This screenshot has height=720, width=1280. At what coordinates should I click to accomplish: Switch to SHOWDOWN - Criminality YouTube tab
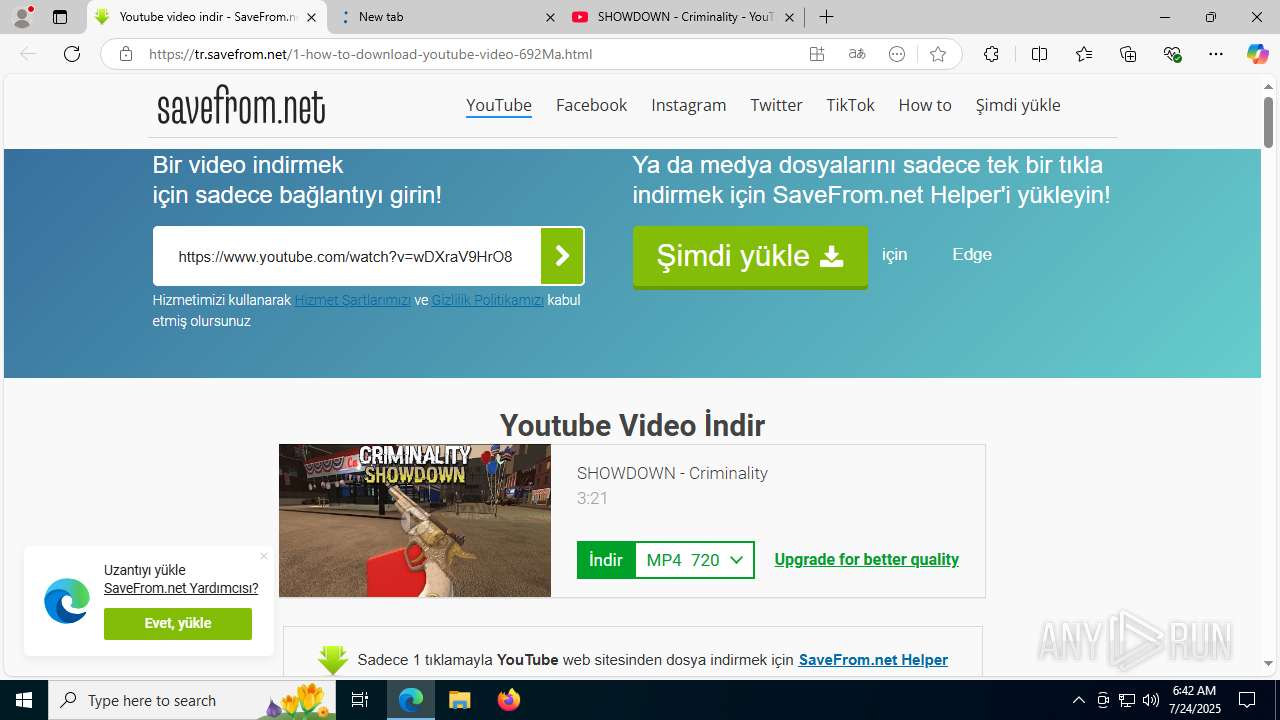coord(685,17)
